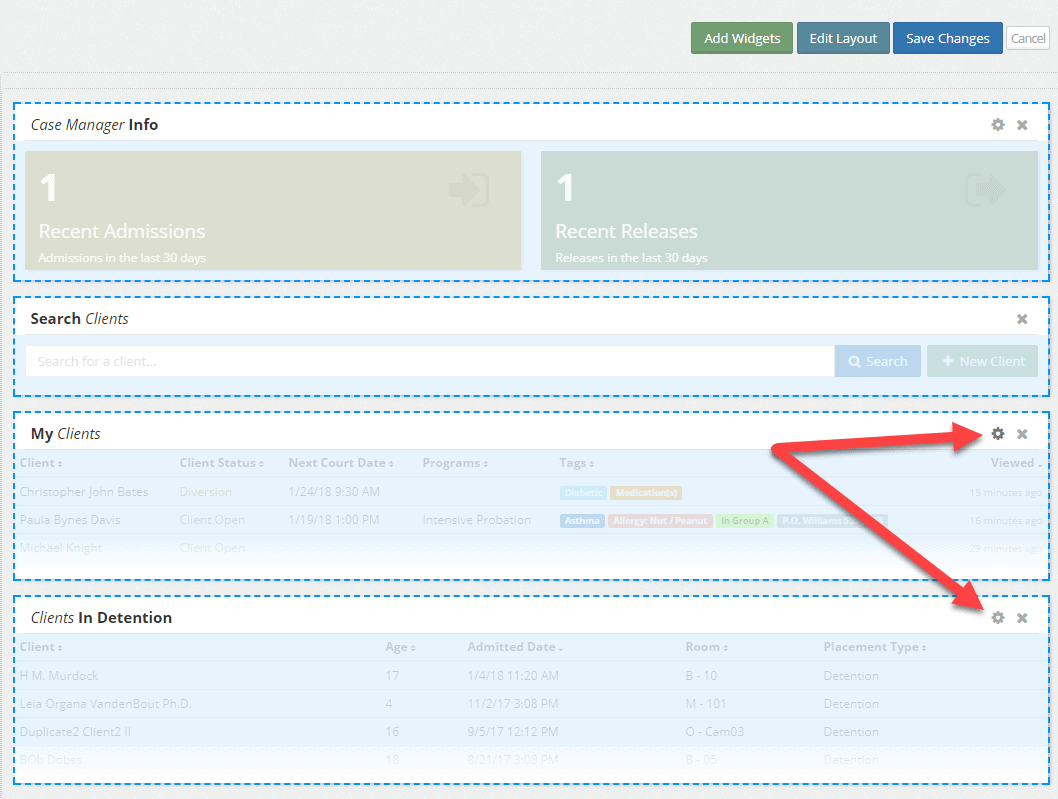This screenshot has height=799, width=1058.
Task: Sort detention list by Admitted Date
Action: [514, 647]
